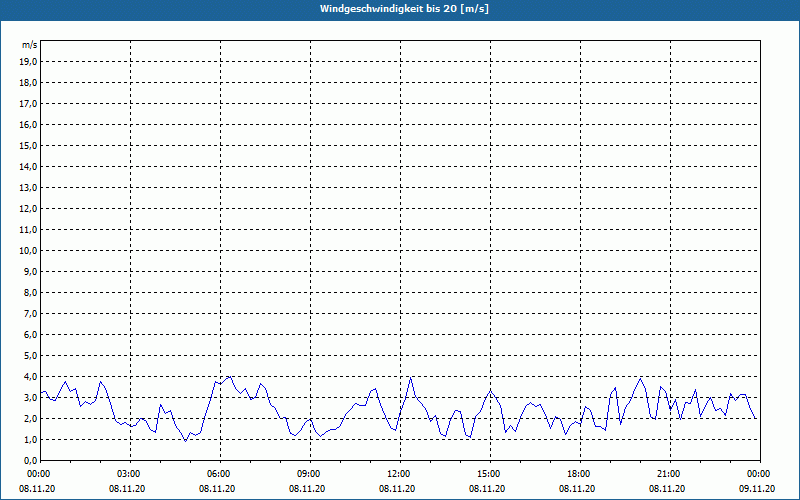The height and width of the screenshot is (500, 800).
Task: Click the wind speed peak just after 12:00
Action: pyautogui.click(x=410, y=378)
